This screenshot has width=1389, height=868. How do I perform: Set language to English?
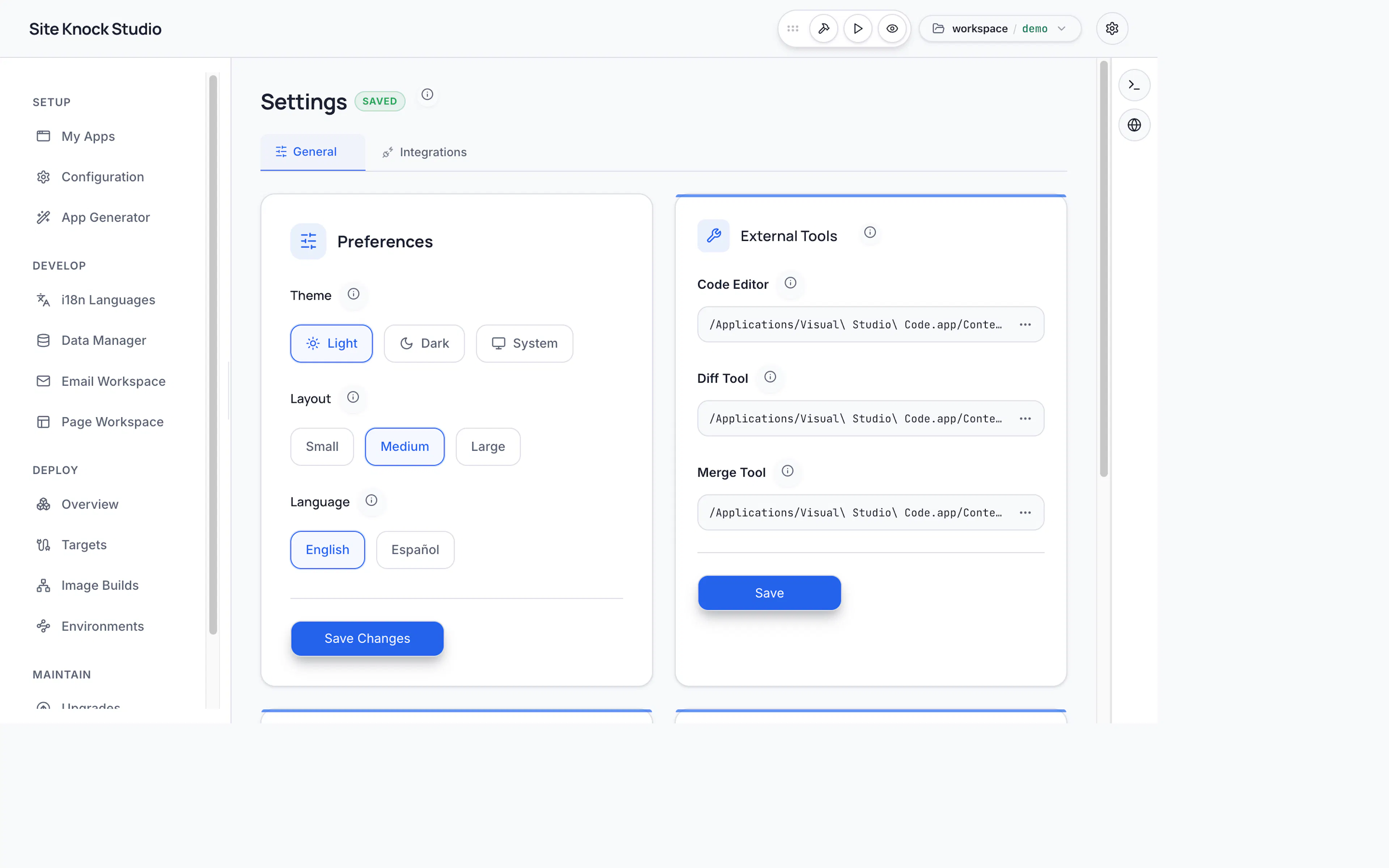tap(327, 550)
